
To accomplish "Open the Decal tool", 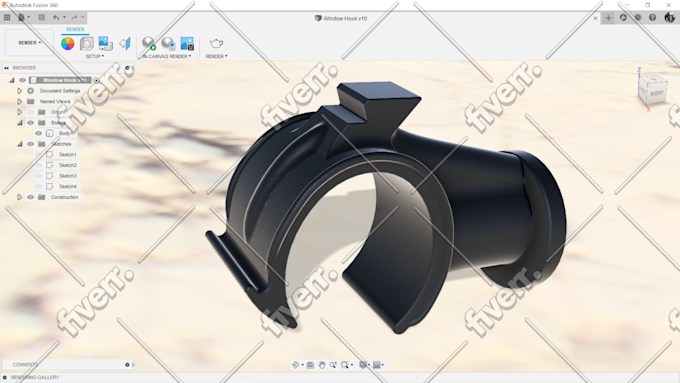I will coord(105,43).
